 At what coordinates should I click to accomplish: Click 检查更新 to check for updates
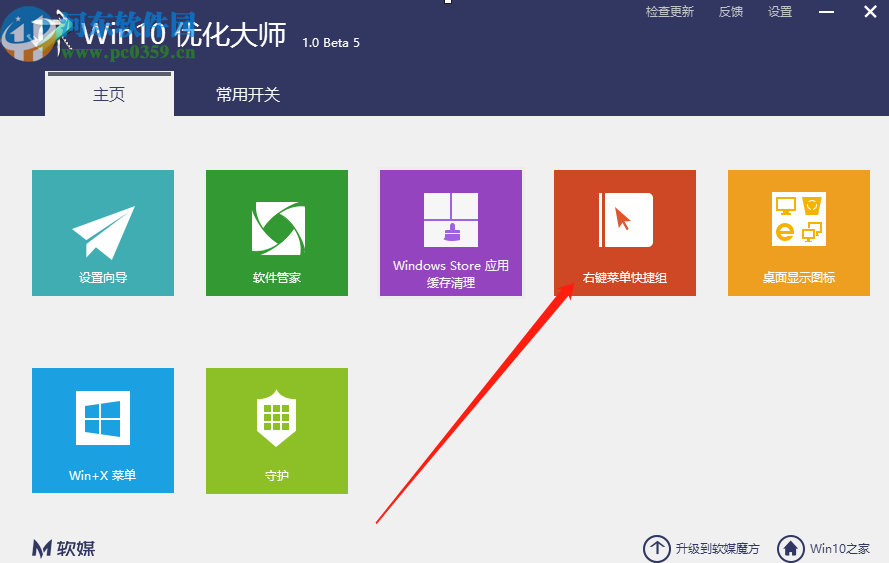pyautogui.click(x=669, y=12)
